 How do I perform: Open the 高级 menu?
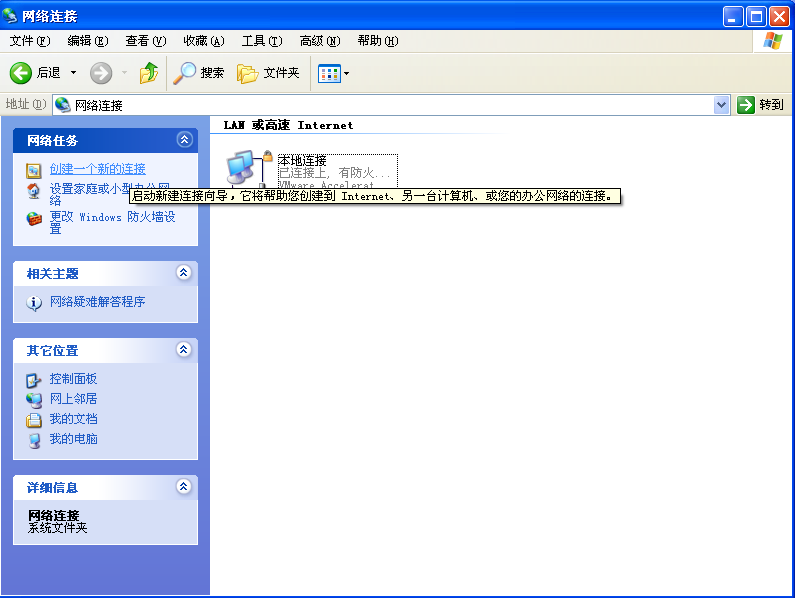coord(319,41)
